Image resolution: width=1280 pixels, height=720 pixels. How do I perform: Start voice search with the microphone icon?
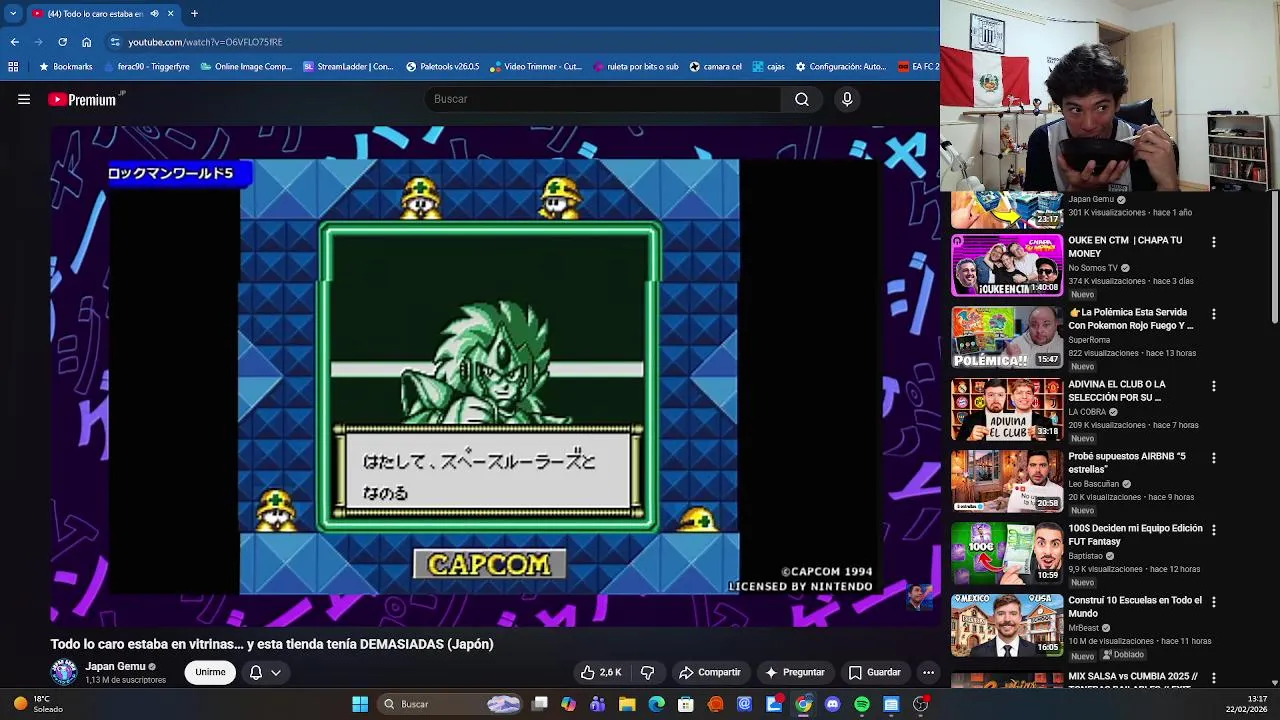point(847,99)
